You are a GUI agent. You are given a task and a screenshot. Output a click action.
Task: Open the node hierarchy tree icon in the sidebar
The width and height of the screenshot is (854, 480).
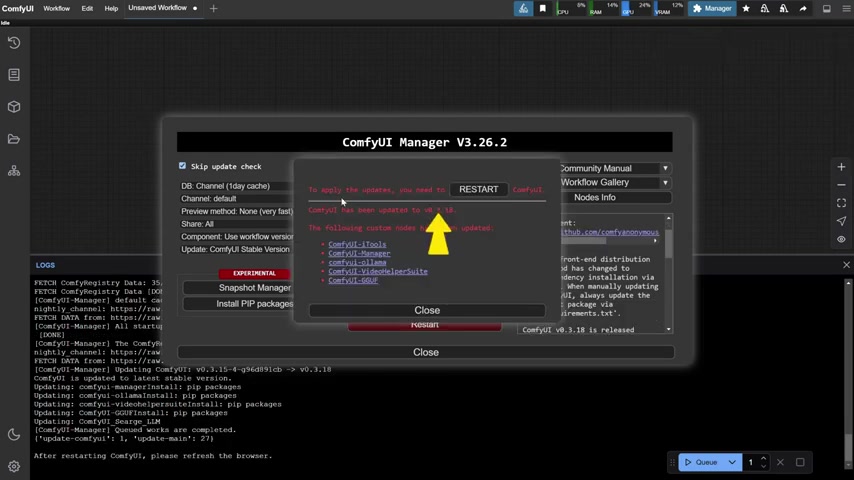(x=14, y=171)
